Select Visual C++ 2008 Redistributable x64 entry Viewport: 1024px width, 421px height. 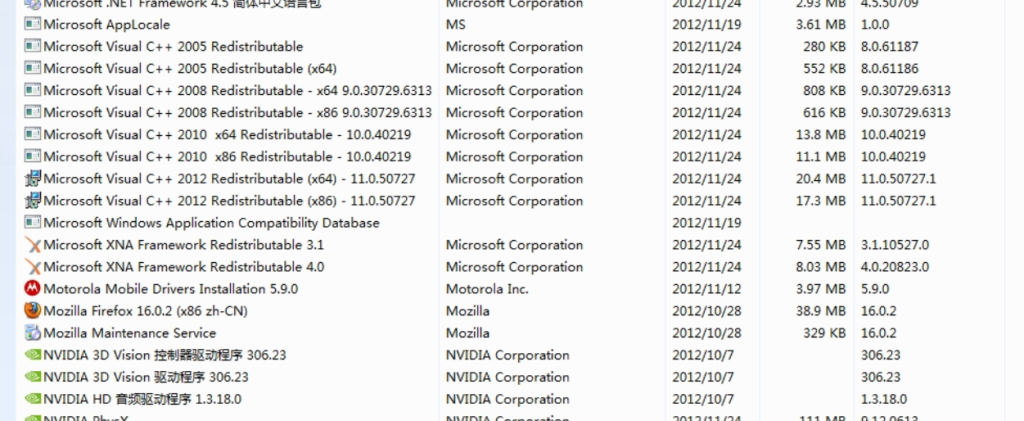[x=238, y=91]
